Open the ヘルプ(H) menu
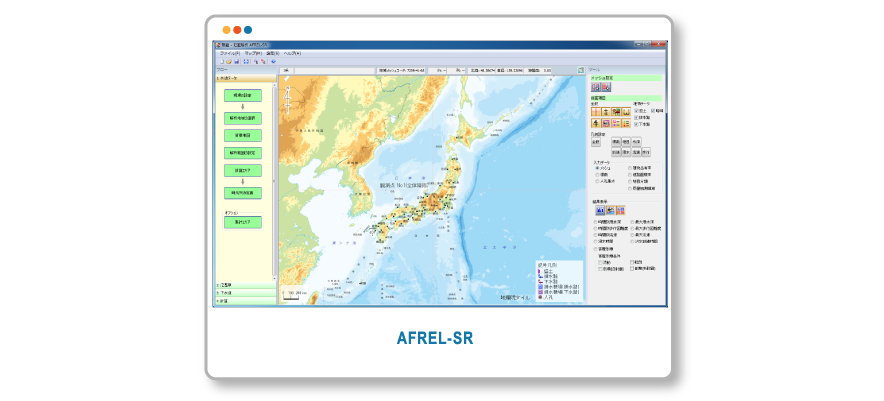 292,54
